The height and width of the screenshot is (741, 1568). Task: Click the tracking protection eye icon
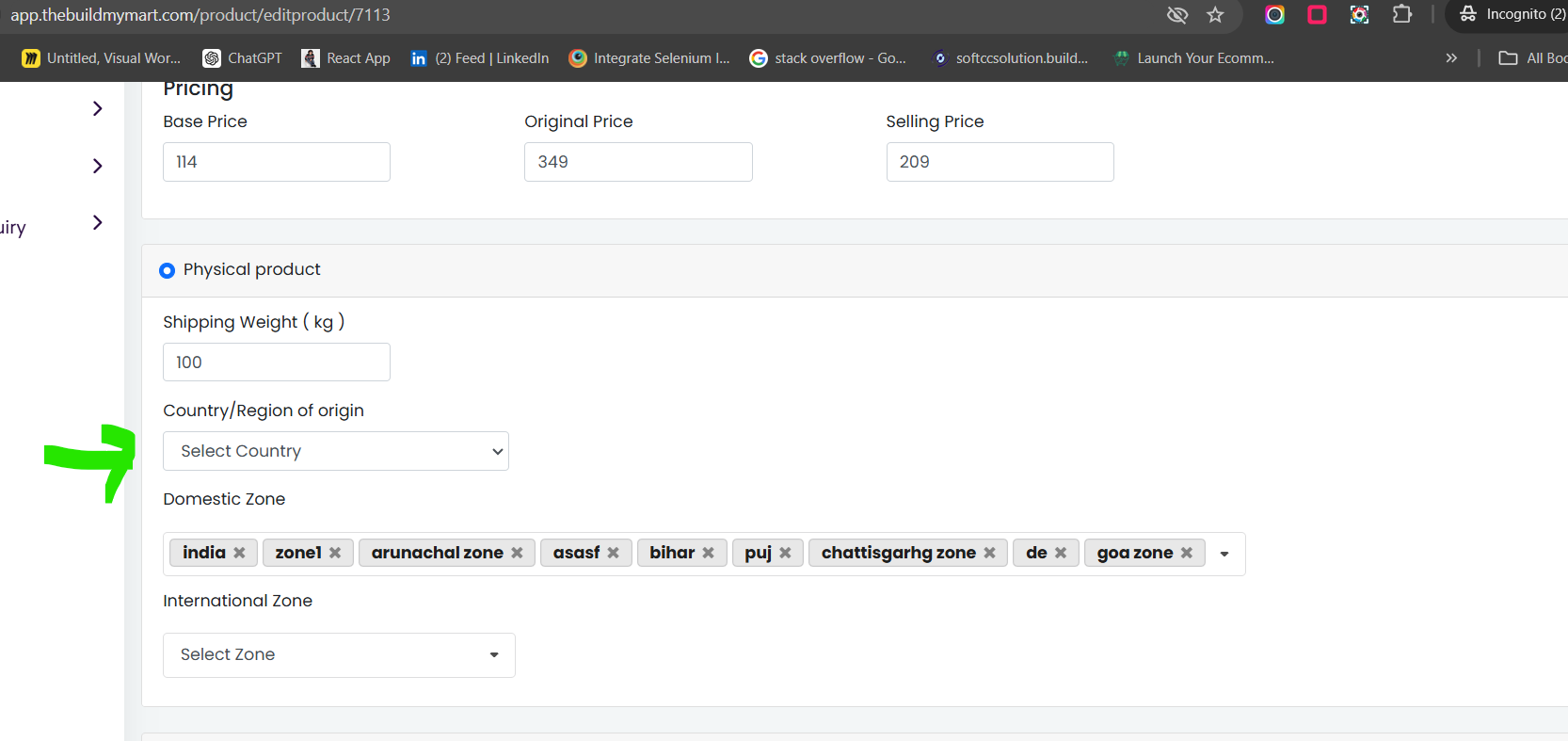click(1176, 14)
